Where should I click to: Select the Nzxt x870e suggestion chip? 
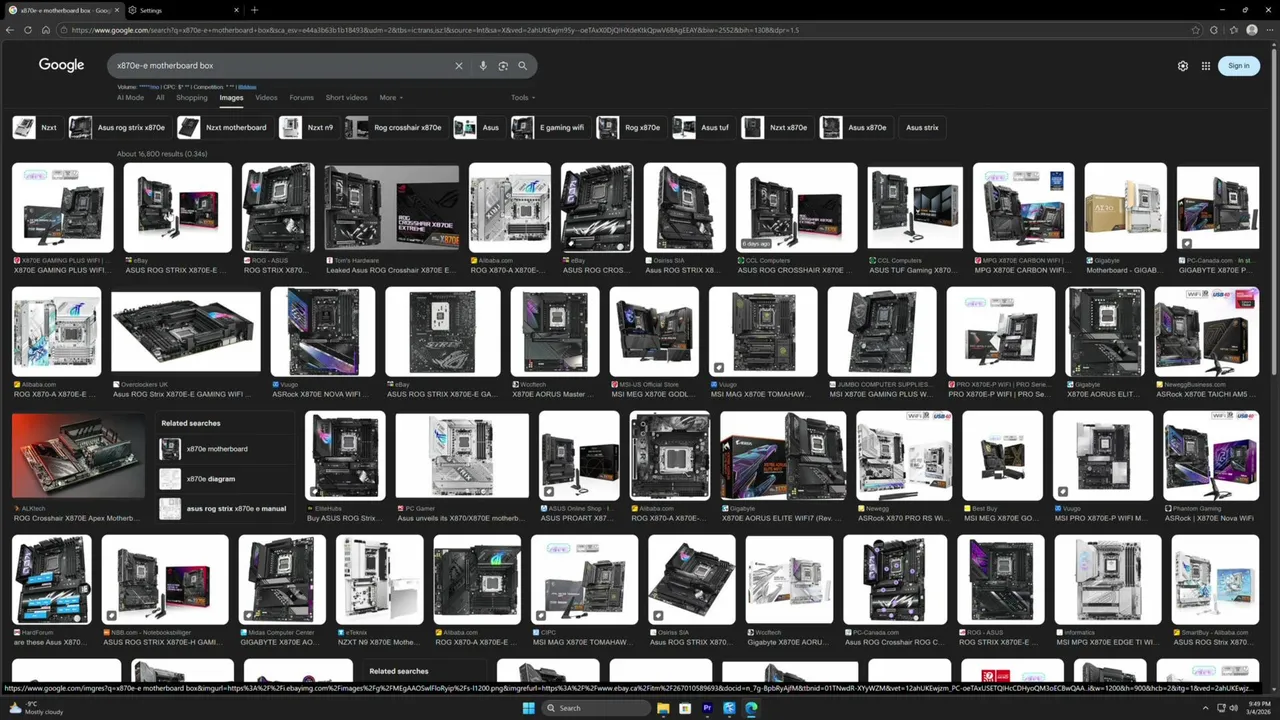tap(777, 127)
